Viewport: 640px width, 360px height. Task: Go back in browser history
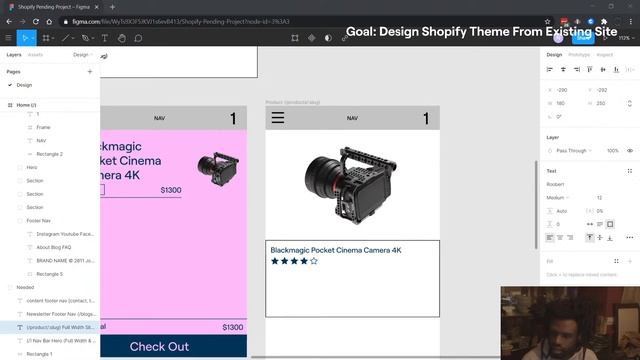tap(9, 21)
